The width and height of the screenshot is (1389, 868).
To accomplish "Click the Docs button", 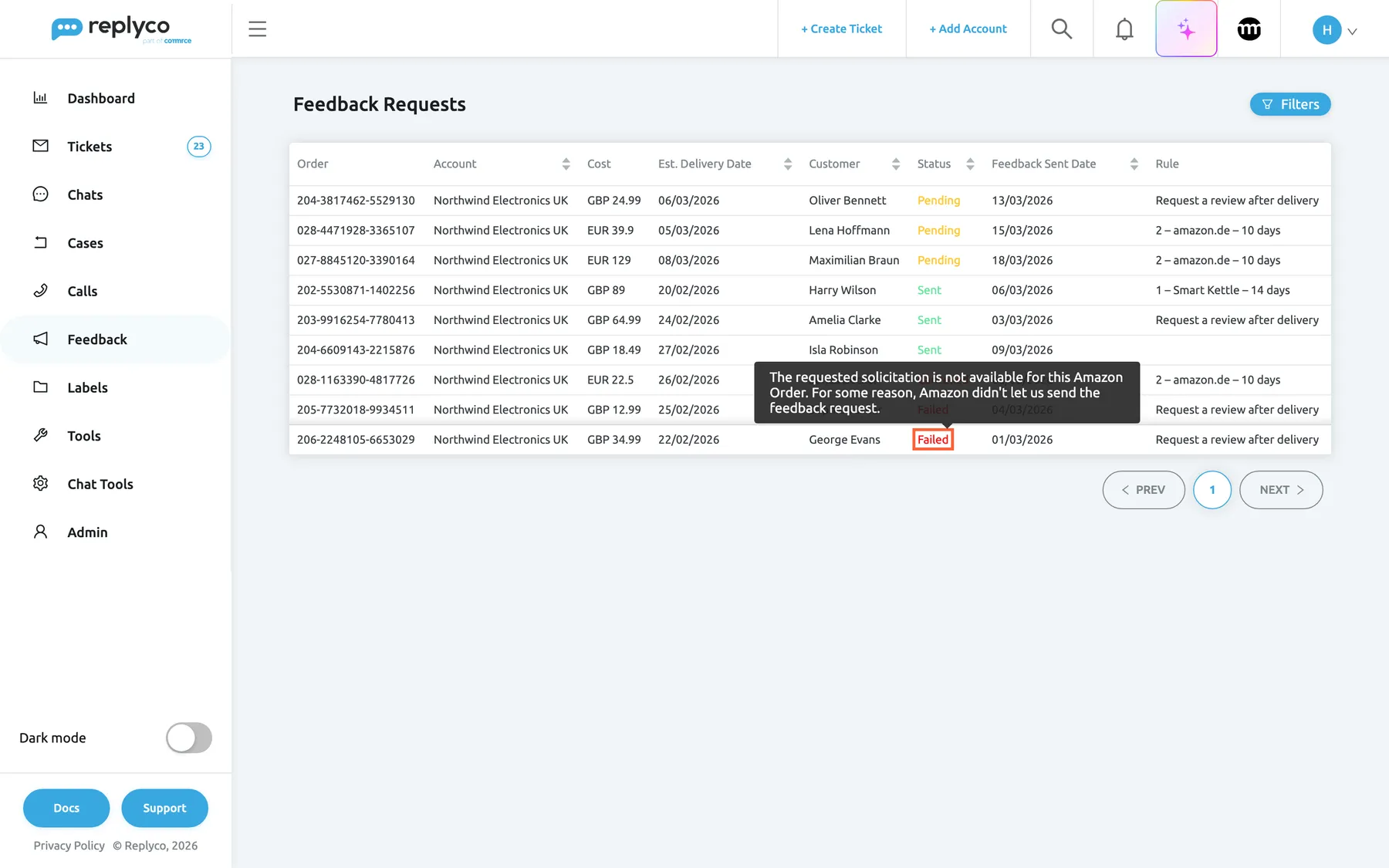I will tap(66, 808).
